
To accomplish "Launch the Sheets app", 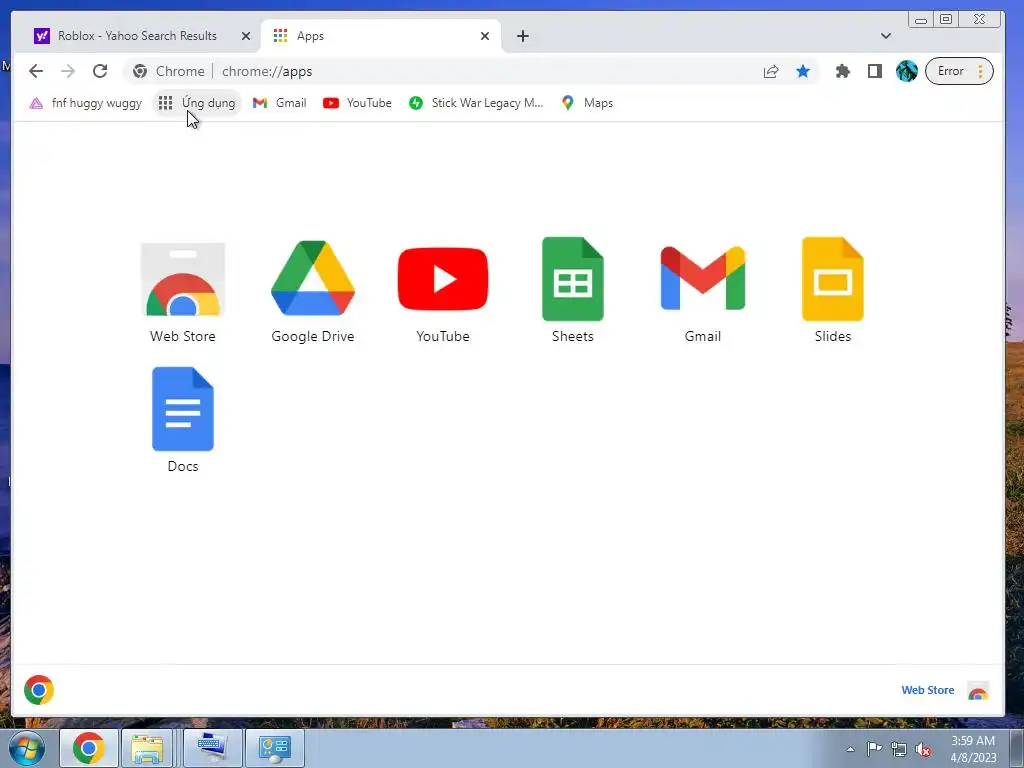I will pos(573,279).
